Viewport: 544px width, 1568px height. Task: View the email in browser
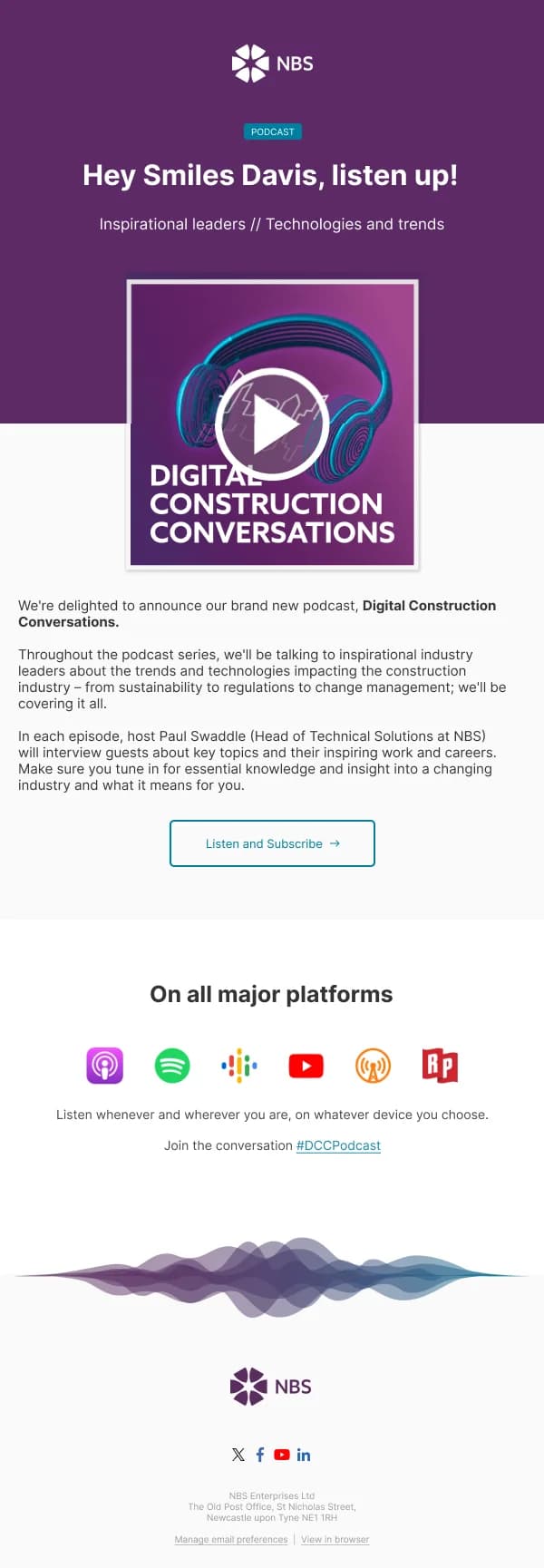(335, 1539)
